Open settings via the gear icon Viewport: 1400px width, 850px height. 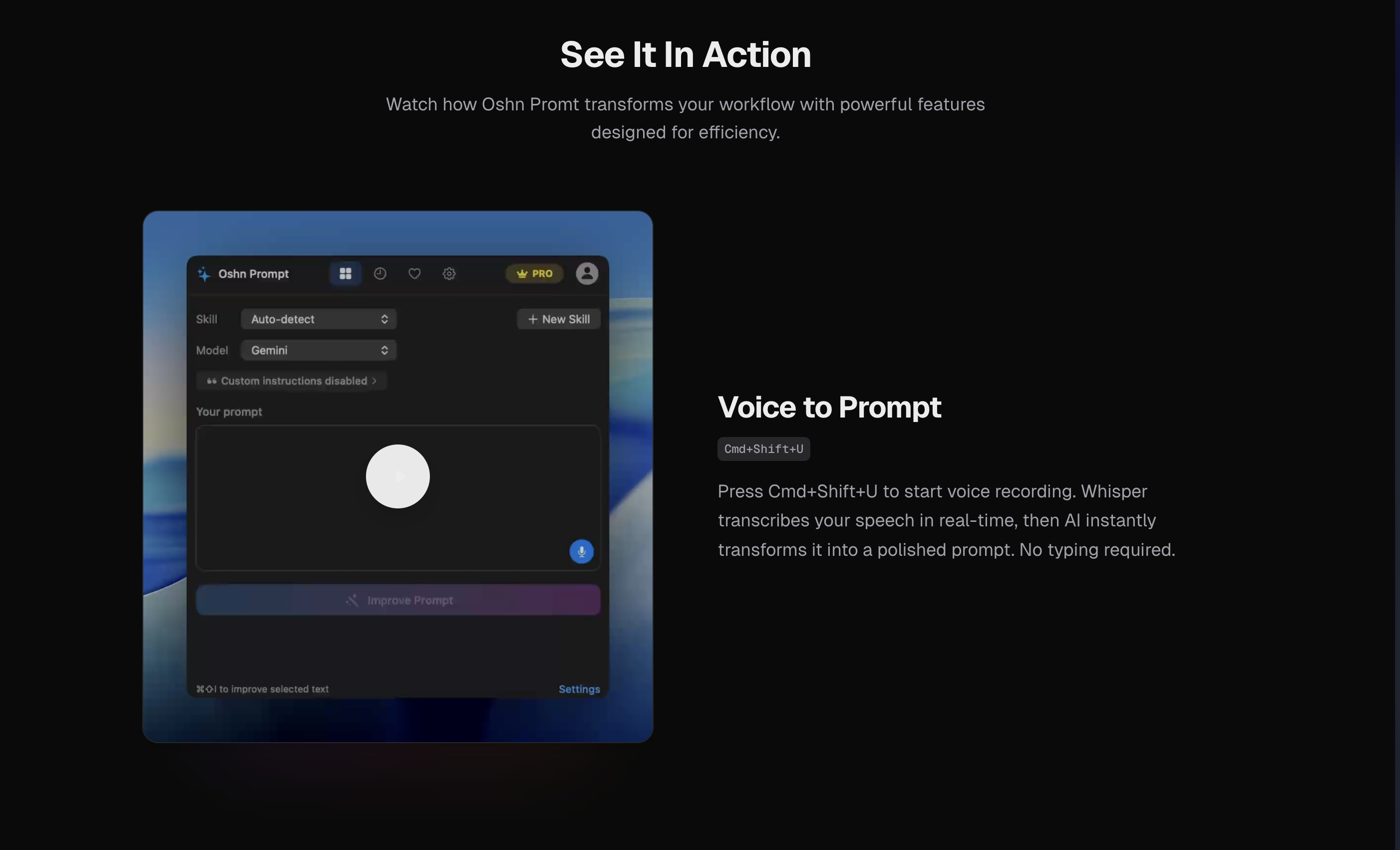(448, 273)
